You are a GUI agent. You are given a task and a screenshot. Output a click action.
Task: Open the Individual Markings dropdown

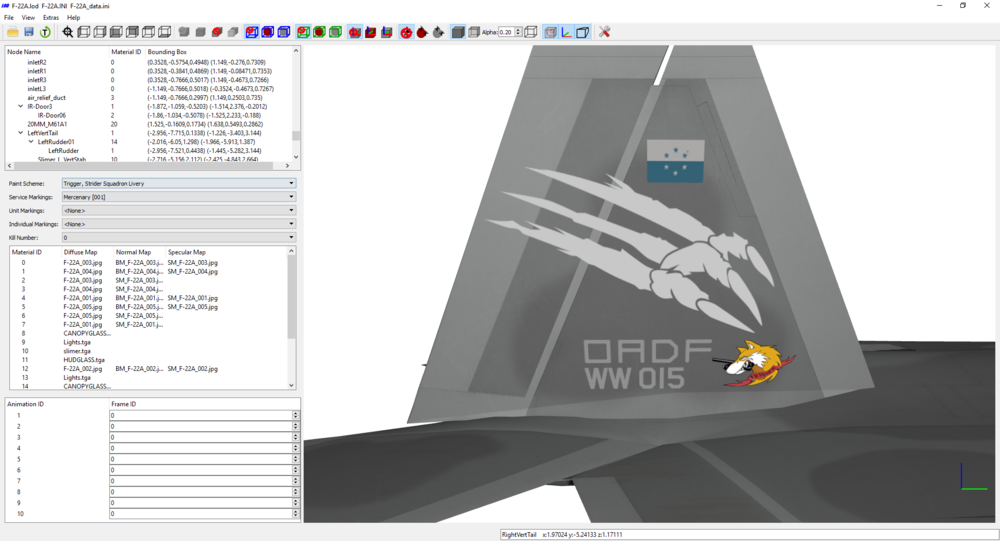pos(179,224)
